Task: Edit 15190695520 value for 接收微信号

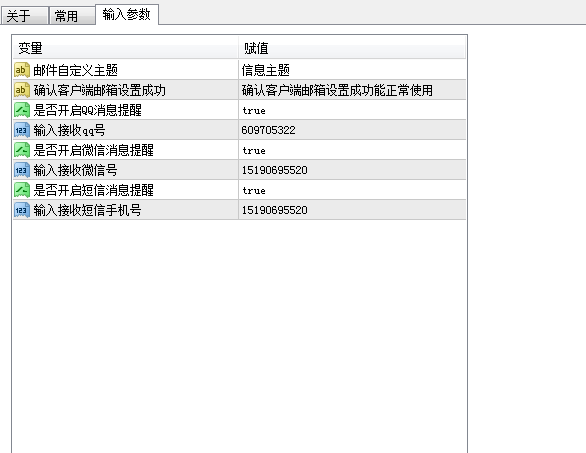Action: (x=352, y=170)
